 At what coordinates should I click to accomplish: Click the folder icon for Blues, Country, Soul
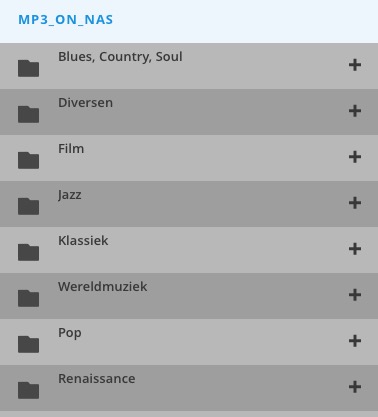(28, 68)
